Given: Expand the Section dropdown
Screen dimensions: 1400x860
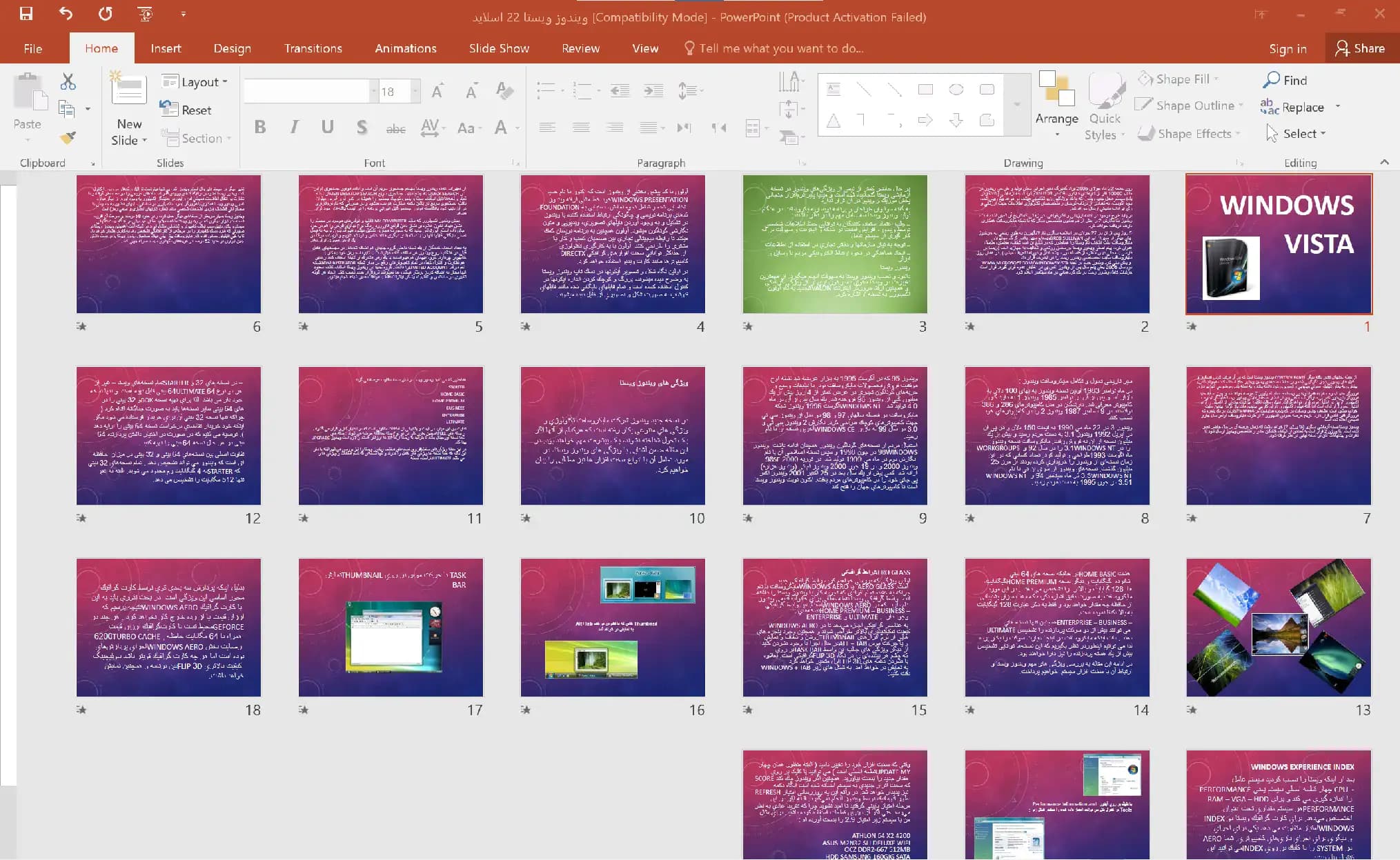Looking at the screenshot, I should click(196, 138).
